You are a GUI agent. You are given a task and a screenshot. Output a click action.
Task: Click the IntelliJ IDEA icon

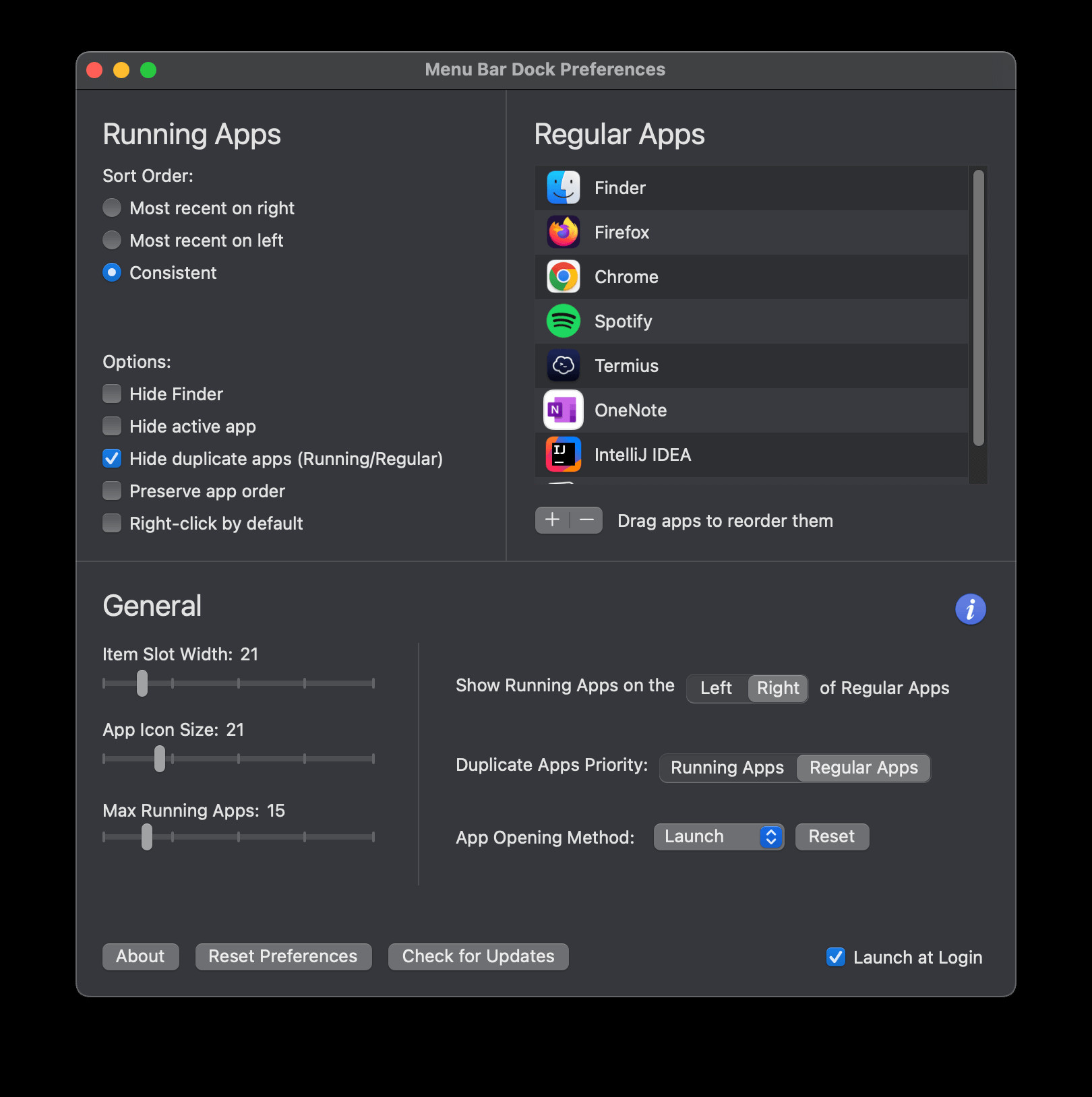coord(564,454)
